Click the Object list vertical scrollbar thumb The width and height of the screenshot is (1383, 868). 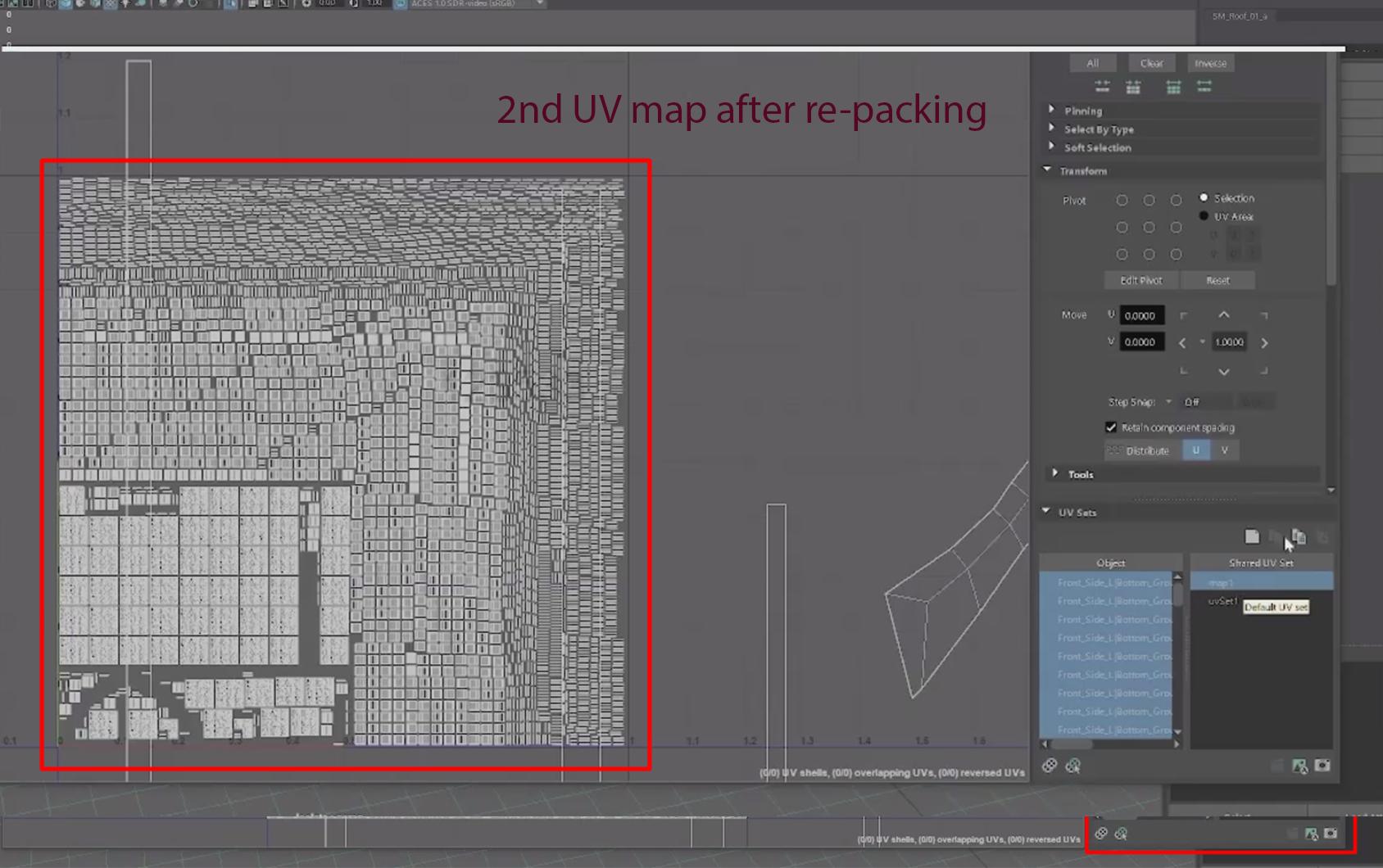click(x=1177, y=593)
